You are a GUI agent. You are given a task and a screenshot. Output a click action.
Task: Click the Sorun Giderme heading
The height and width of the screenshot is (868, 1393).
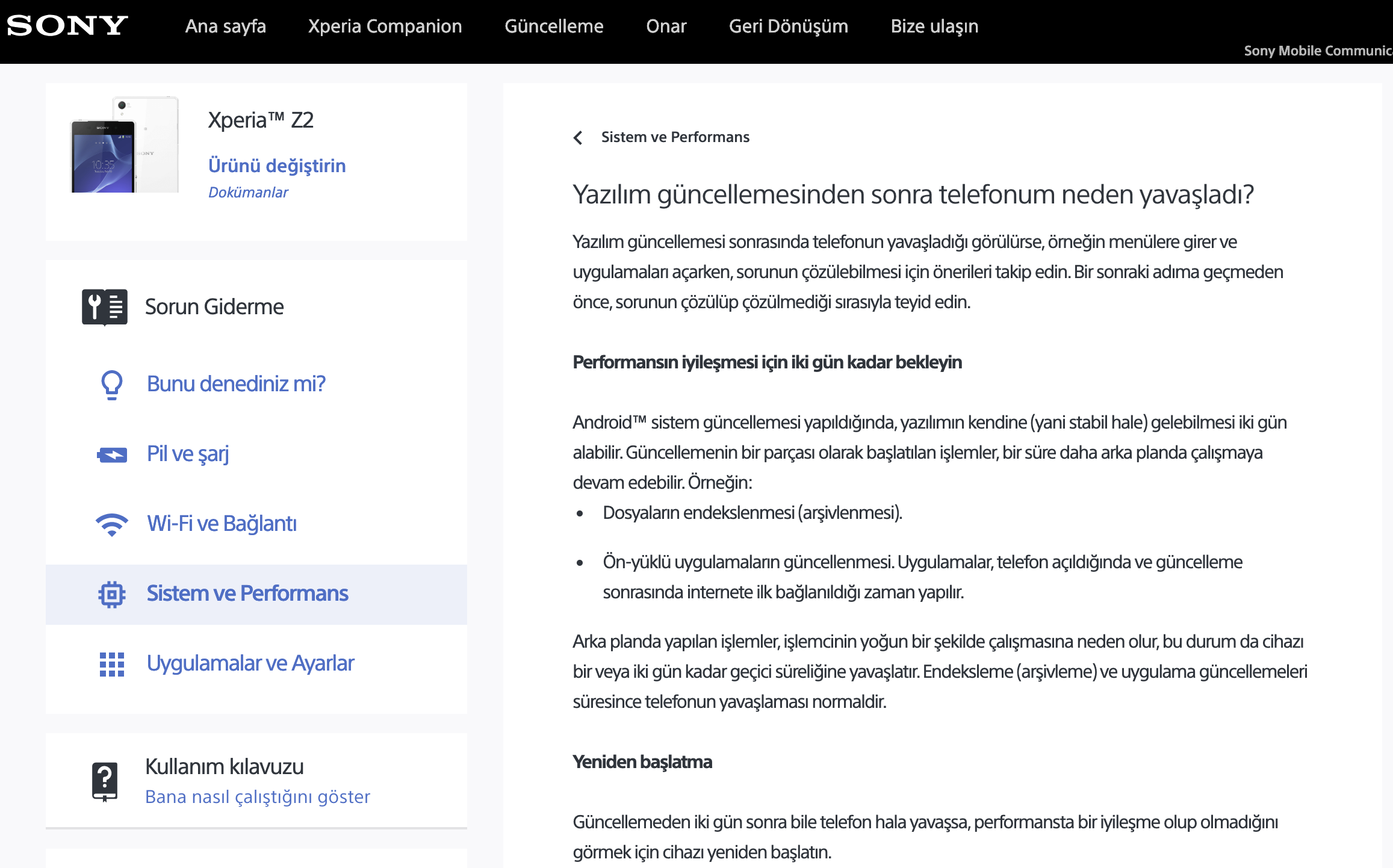214,306
